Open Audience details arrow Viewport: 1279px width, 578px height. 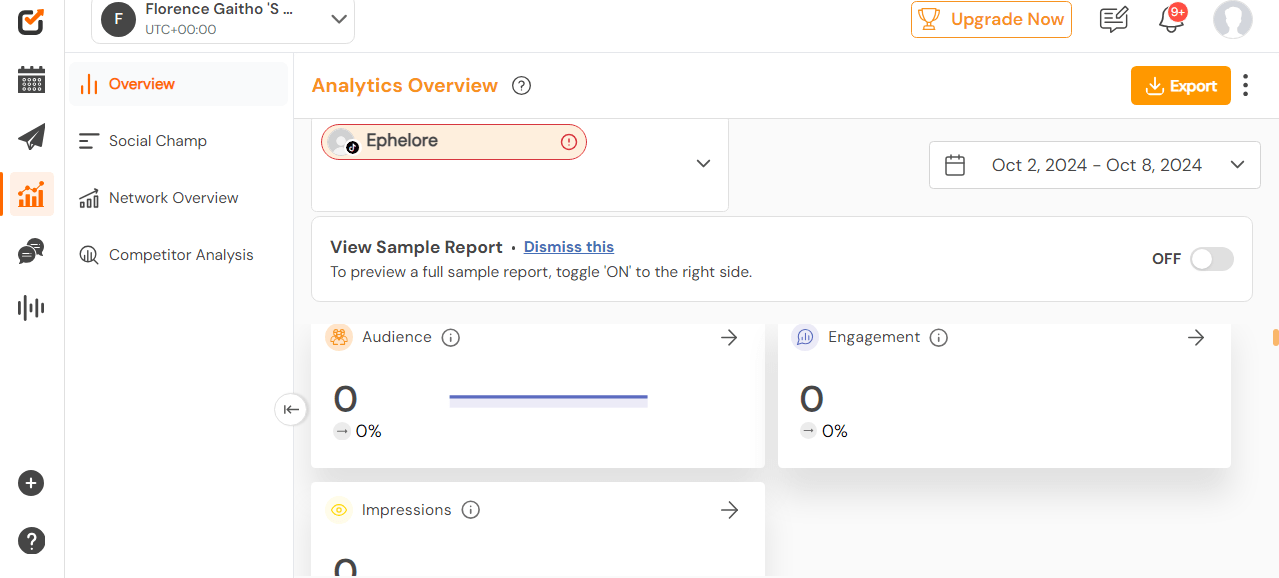pos(729,338)
